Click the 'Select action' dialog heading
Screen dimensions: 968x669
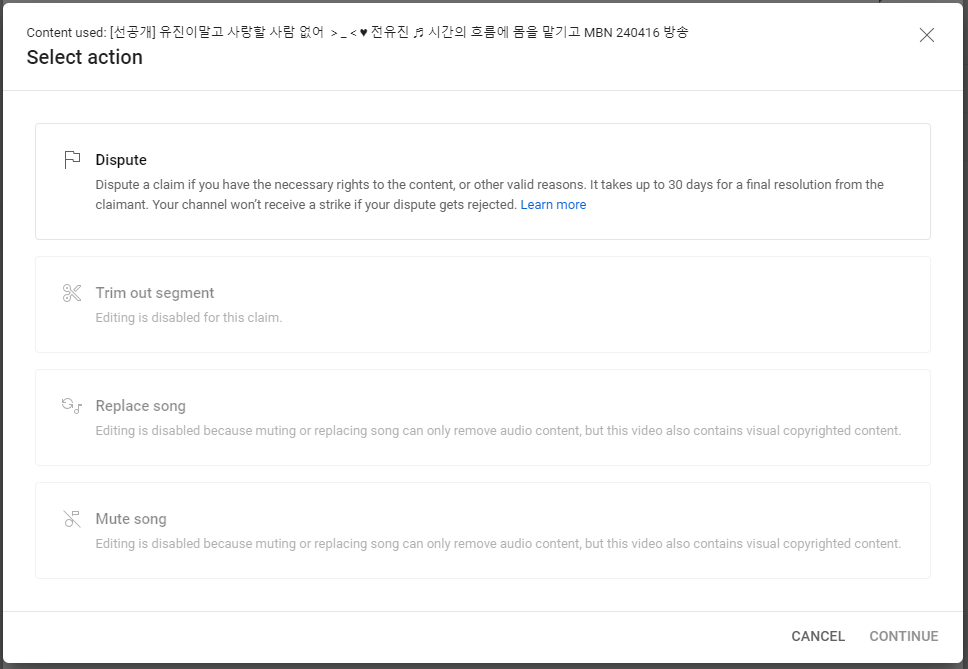point(85,57)
